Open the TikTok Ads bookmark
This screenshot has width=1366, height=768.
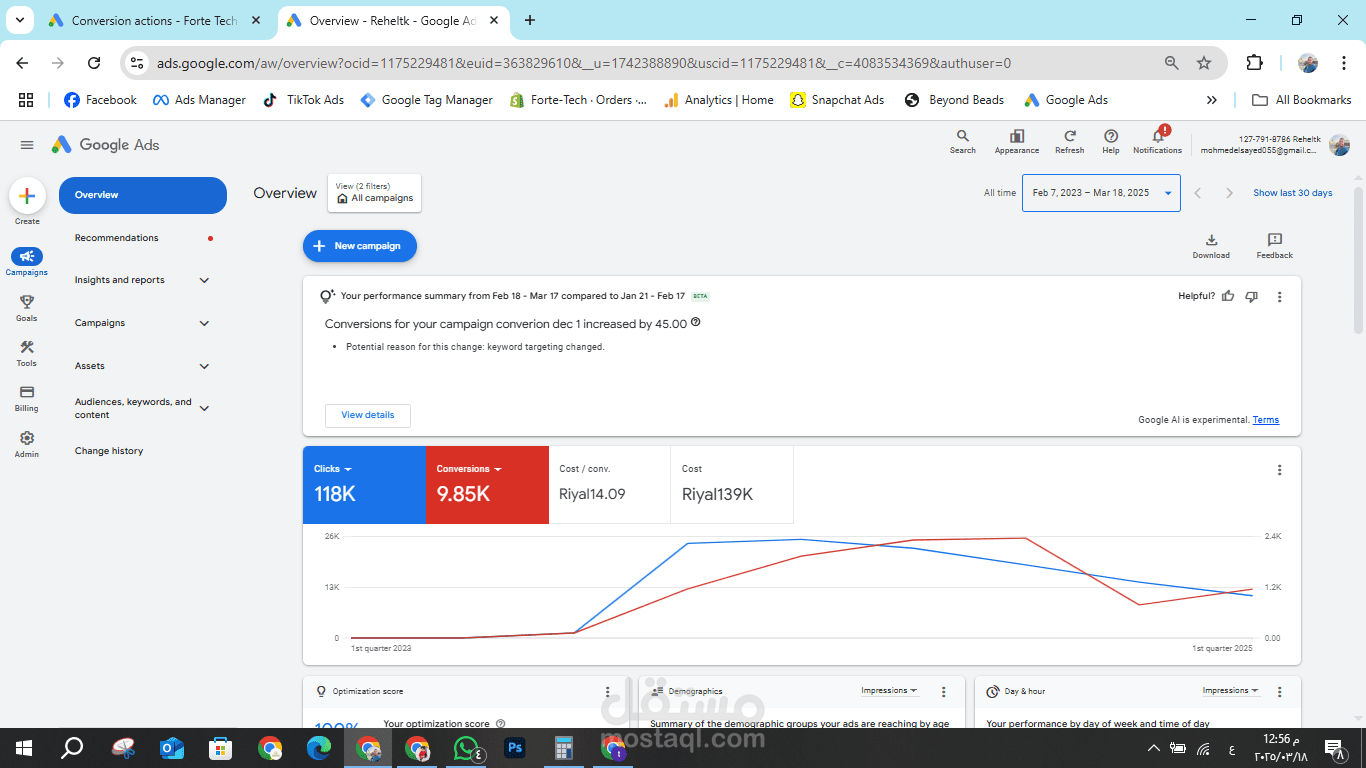[x=303, y=100]
